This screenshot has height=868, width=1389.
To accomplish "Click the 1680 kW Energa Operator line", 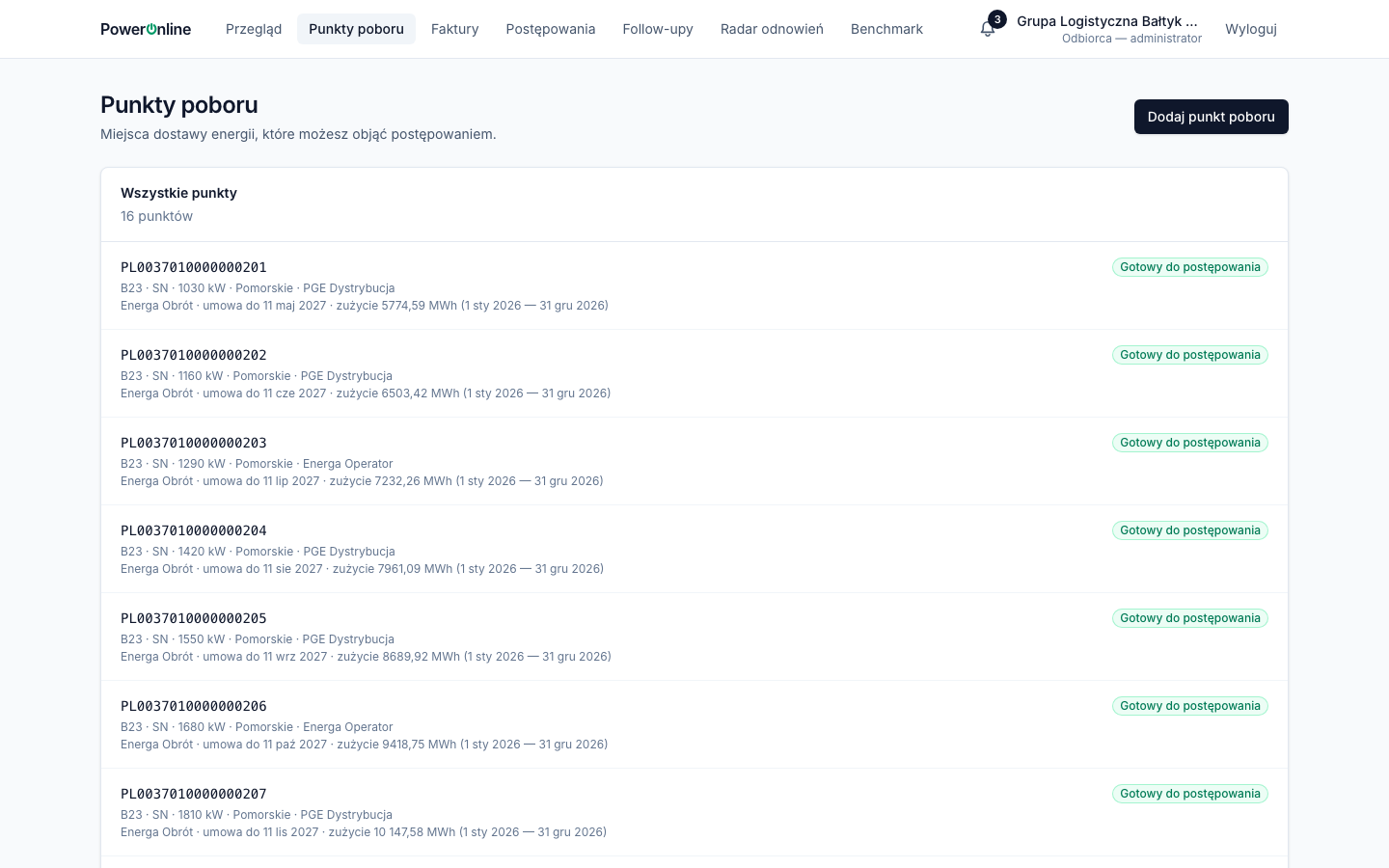I will [x=257, y=727].
